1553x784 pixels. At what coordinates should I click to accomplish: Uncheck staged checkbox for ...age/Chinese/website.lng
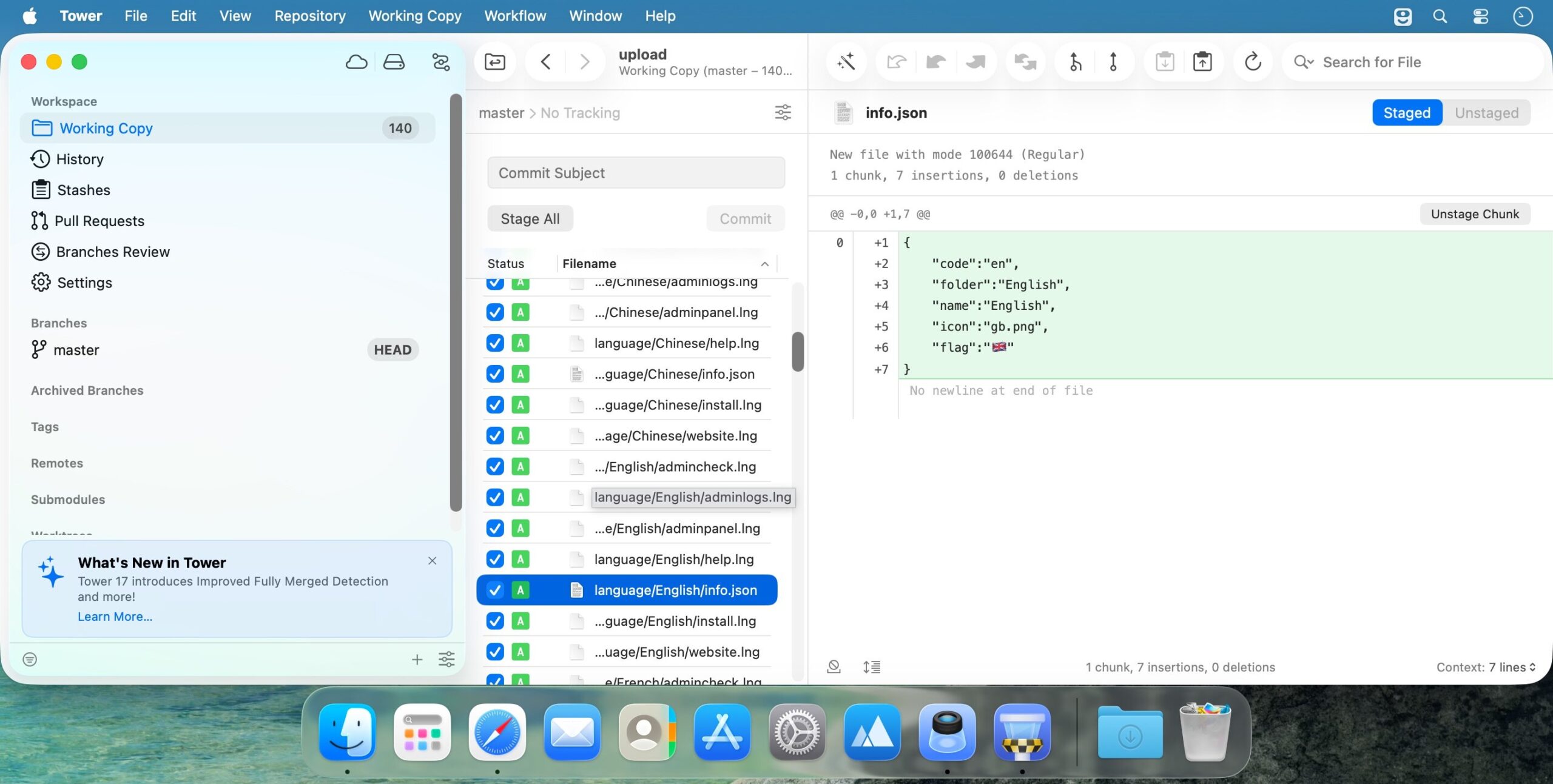pos(495,436)
